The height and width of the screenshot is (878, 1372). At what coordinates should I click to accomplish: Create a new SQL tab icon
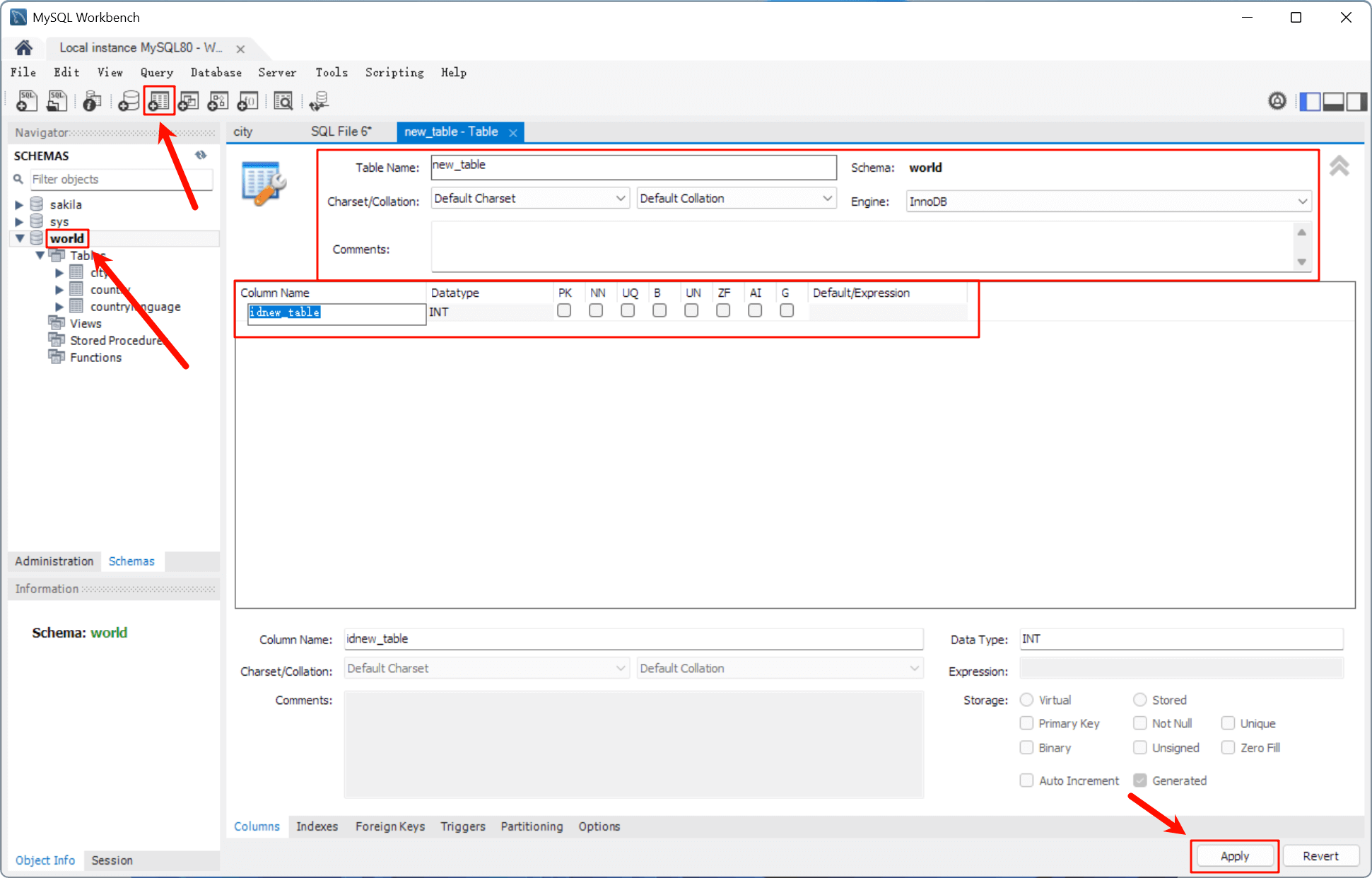click(26, 101)
